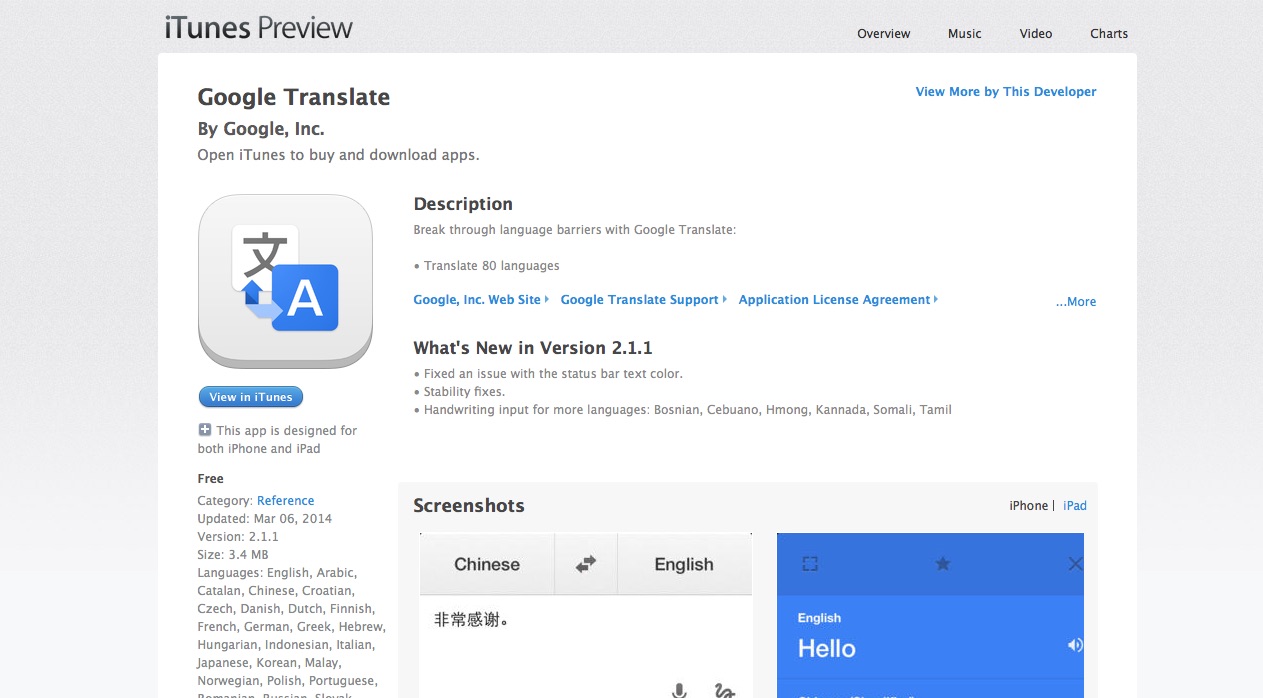Open the Overview menu item
Image resolution: width=1263 pixels, height=698 pixels.
click(x=884, y=34)
